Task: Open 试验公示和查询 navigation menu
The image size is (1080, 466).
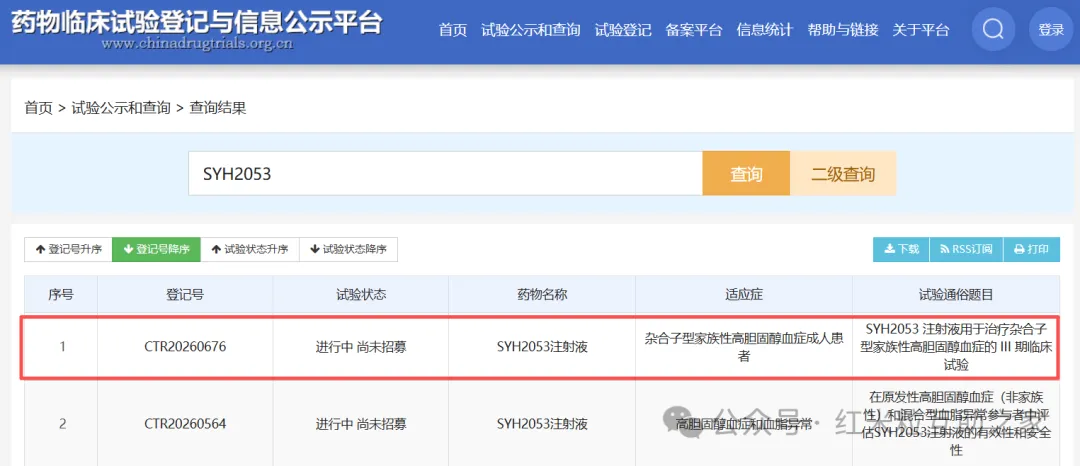Action: pyautogui.click(x=530, y=30)
